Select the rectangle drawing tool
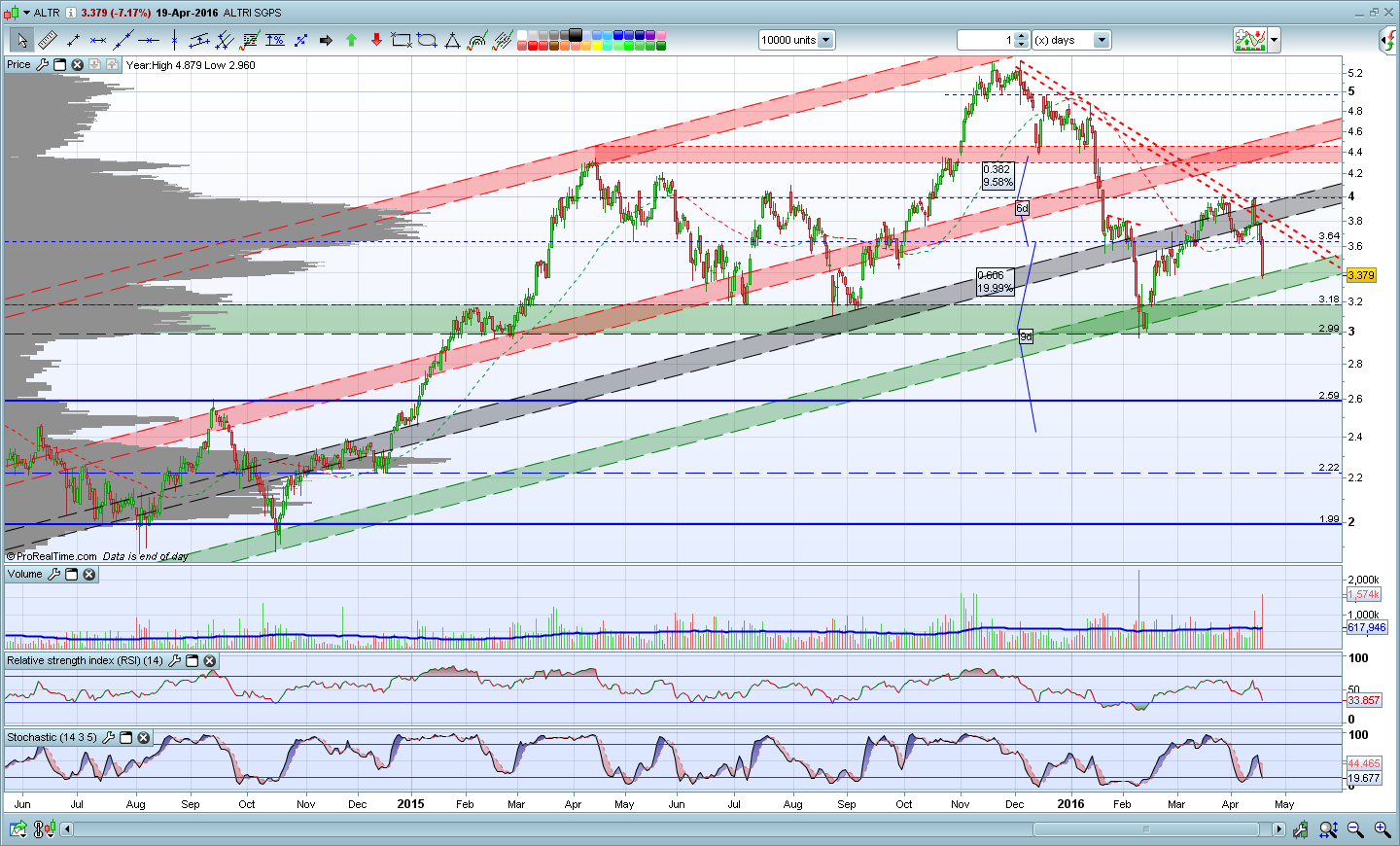 (x=402, y=40)
